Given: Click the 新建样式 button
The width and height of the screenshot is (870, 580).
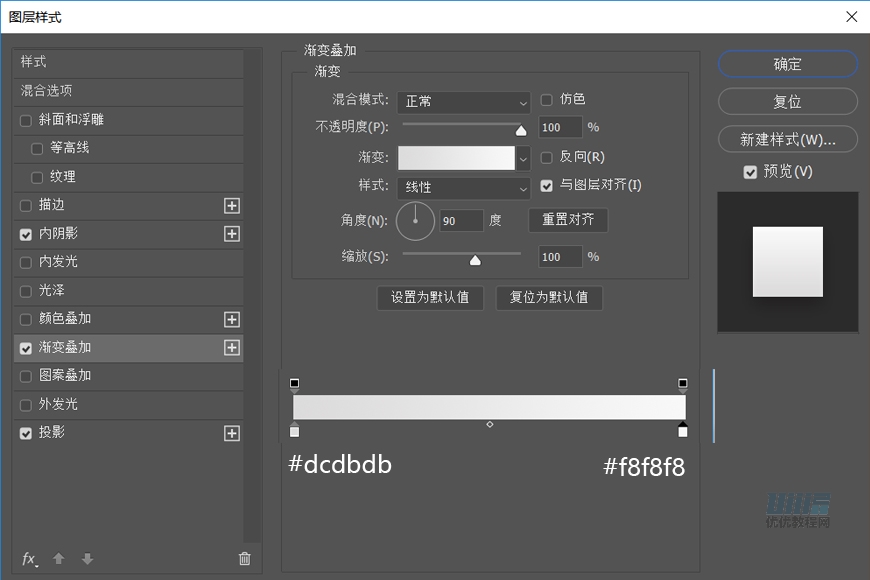Looking at the screenshot, I should [x=787, y=139].
